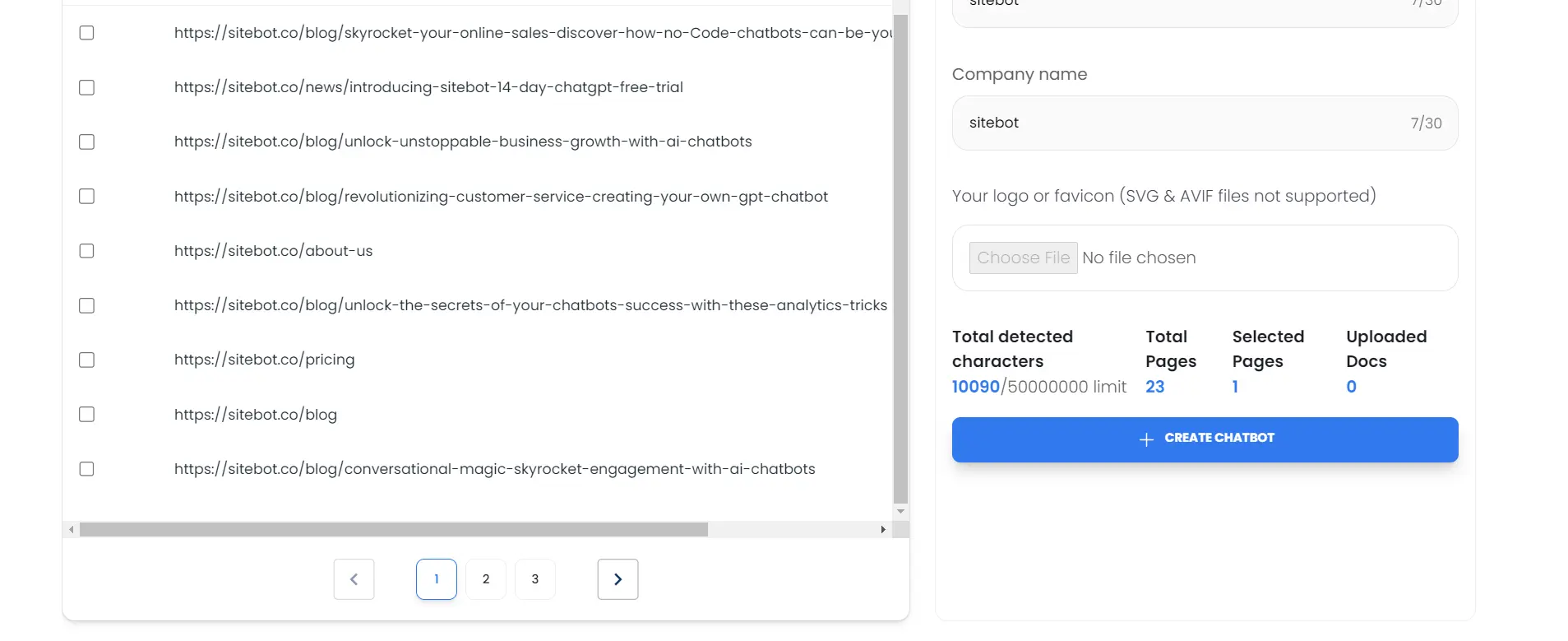The width and height of the screenshot is (1568, 641).
Task: Switch to page 2 of results
Action: 486,579
